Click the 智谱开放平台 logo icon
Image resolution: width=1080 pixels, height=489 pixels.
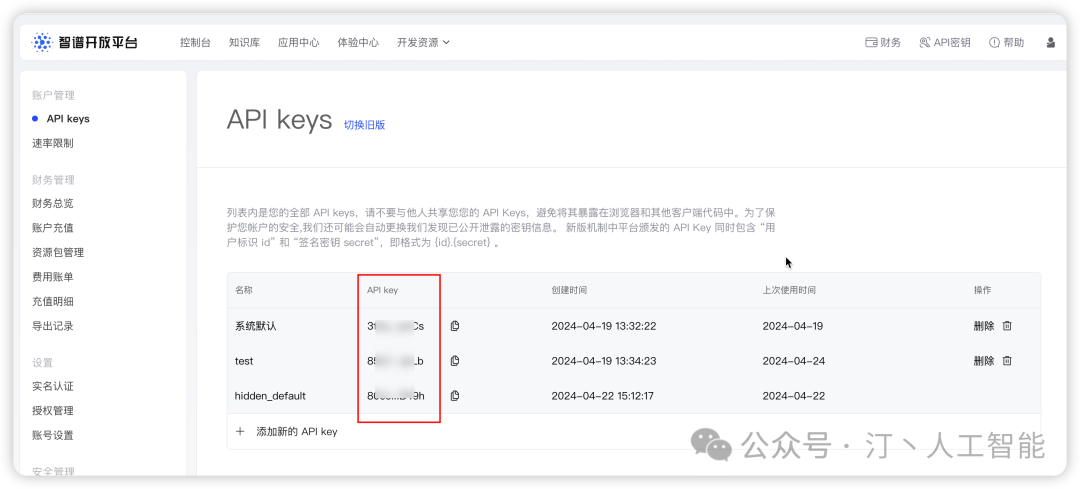[x=42, y=42]
